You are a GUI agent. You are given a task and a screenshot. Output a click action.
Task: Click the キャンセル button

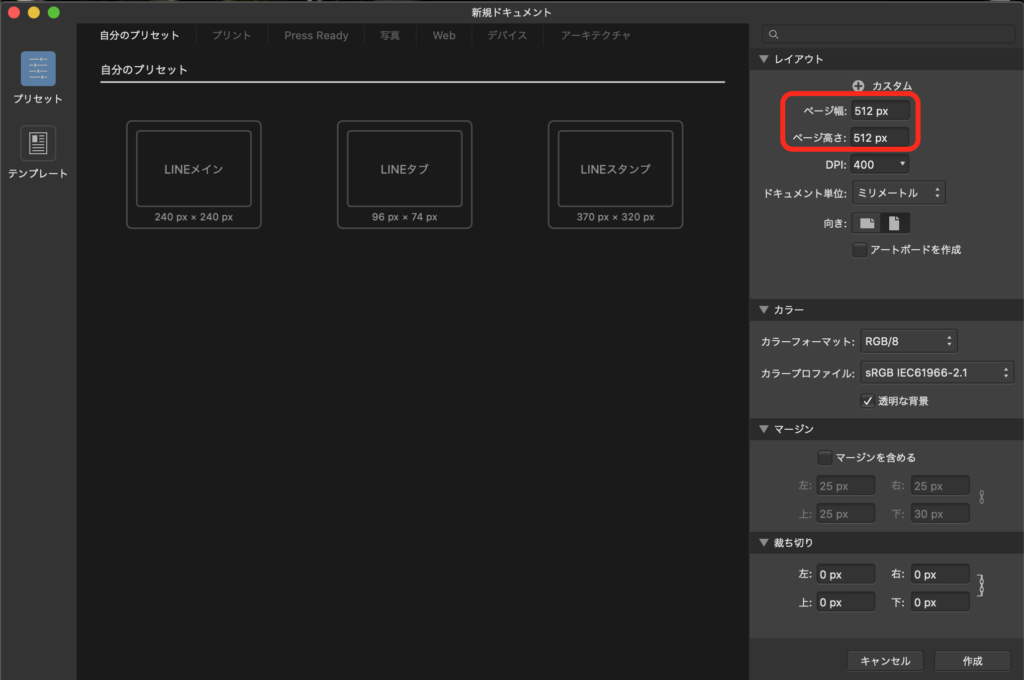click(885, 661)
